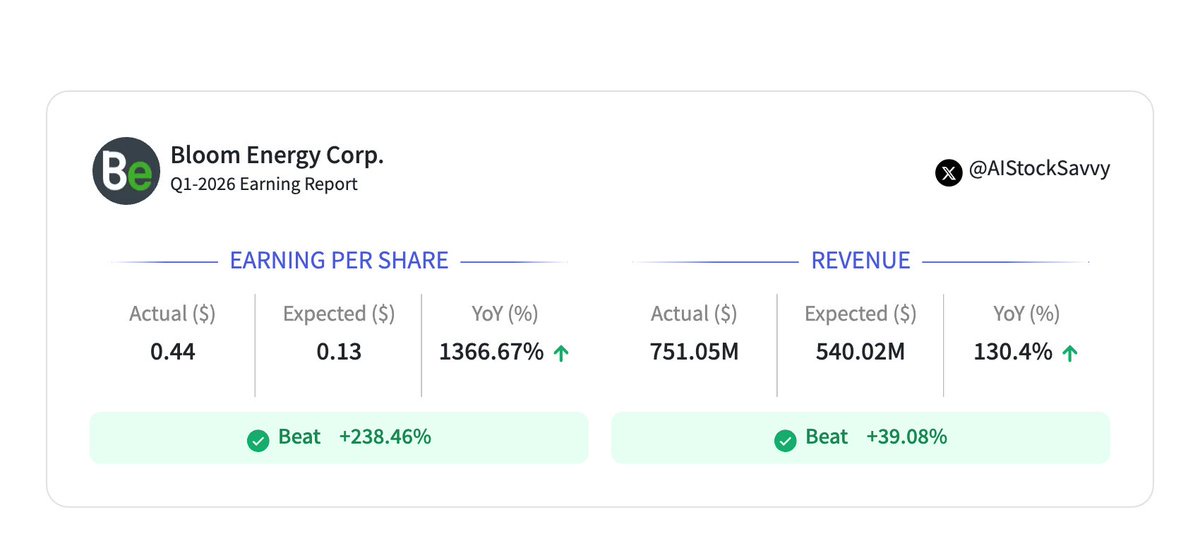Click the checkmark icon in EPS Beat banner

tap(258, 439)
